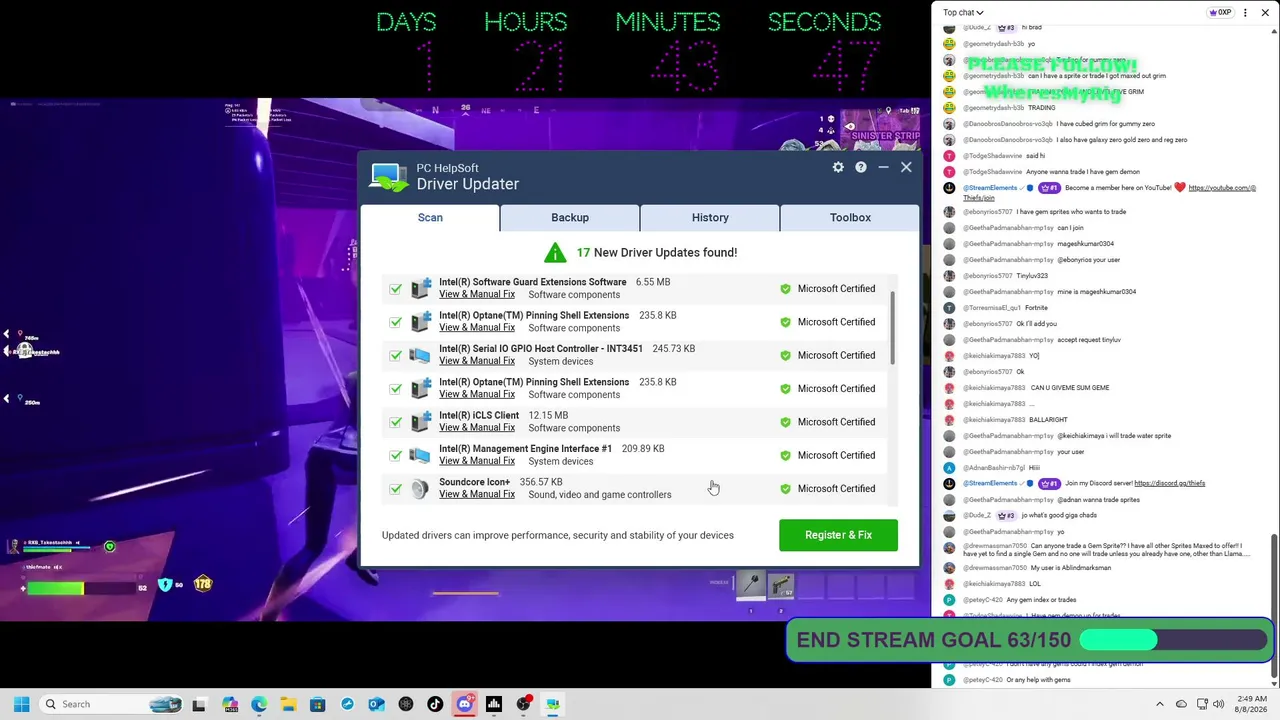
Task: Click the Driver Updater logo icon
Action: (388, 177)
